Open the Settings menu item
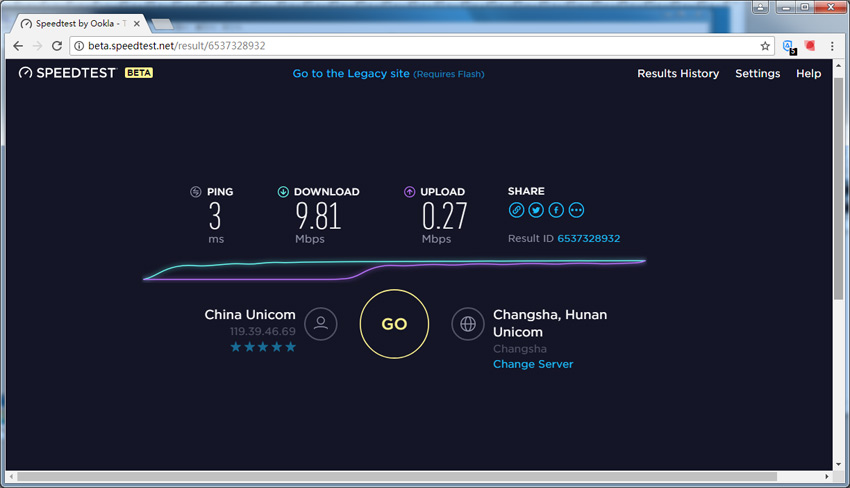Image resolution: width=850 pixels, height=488 pixels. coord(757,74)
